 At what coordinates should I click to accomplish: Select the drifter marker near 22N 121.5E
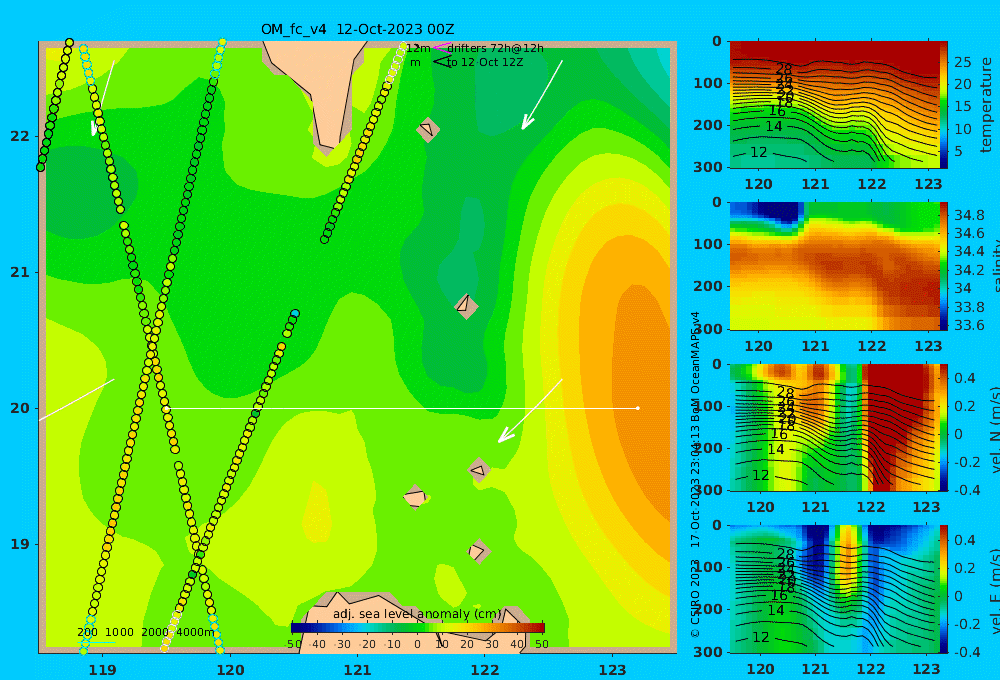point(428,130)
